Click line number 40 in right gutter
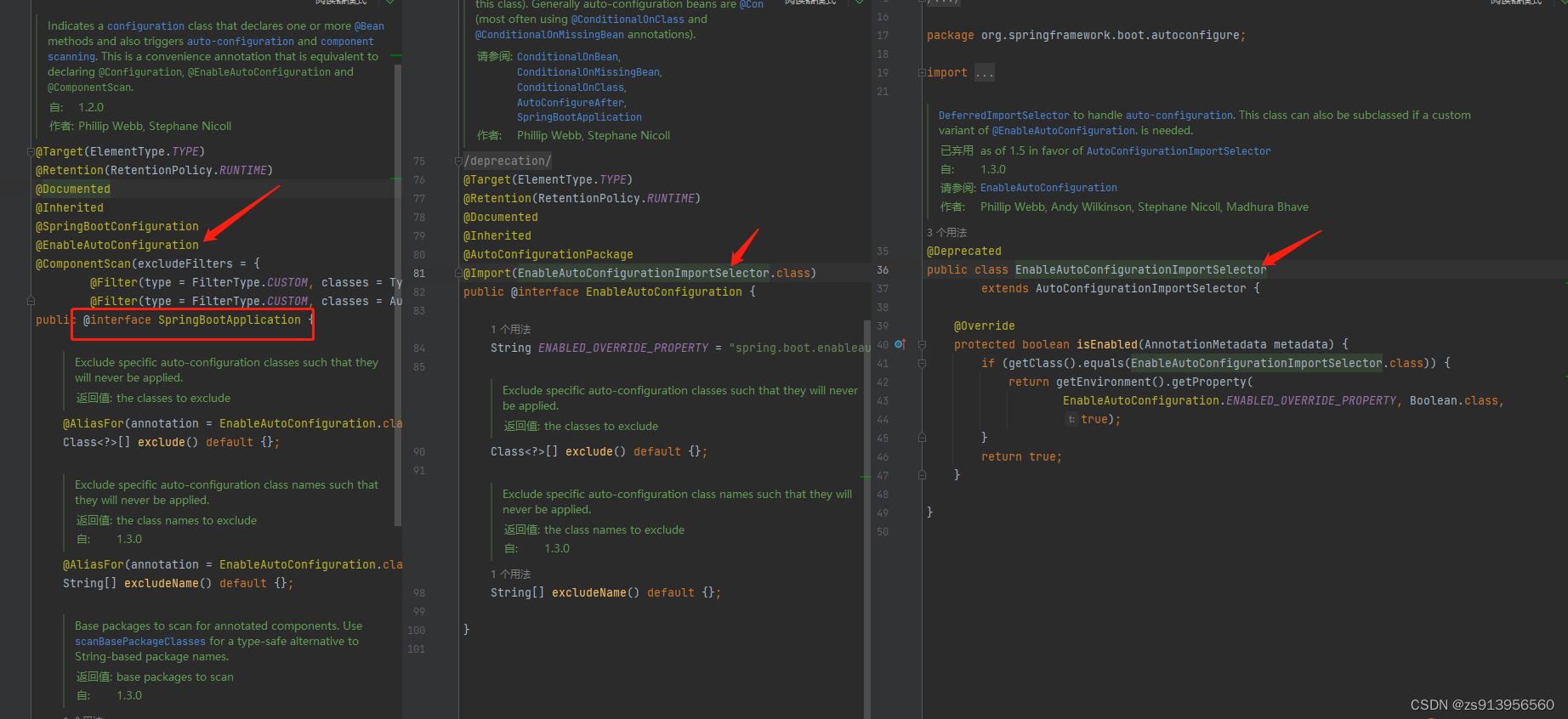This screenshot has height=719, width=1568. tap(883, 345)
